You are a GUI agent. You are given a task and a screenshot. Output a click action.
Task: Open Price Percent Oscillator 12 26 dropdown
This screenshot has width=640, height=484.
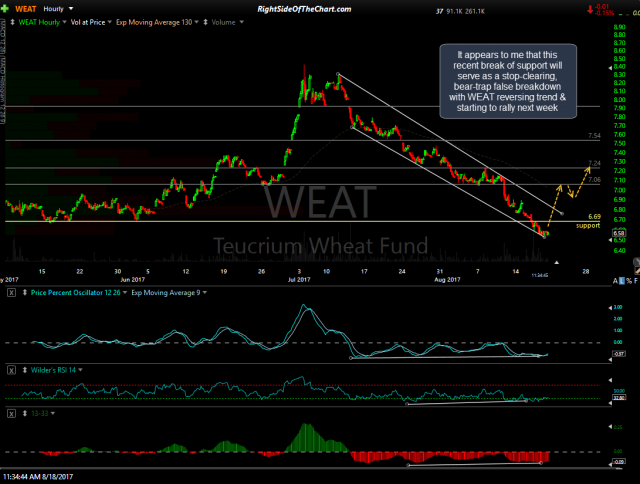click(x=125, y=293)
